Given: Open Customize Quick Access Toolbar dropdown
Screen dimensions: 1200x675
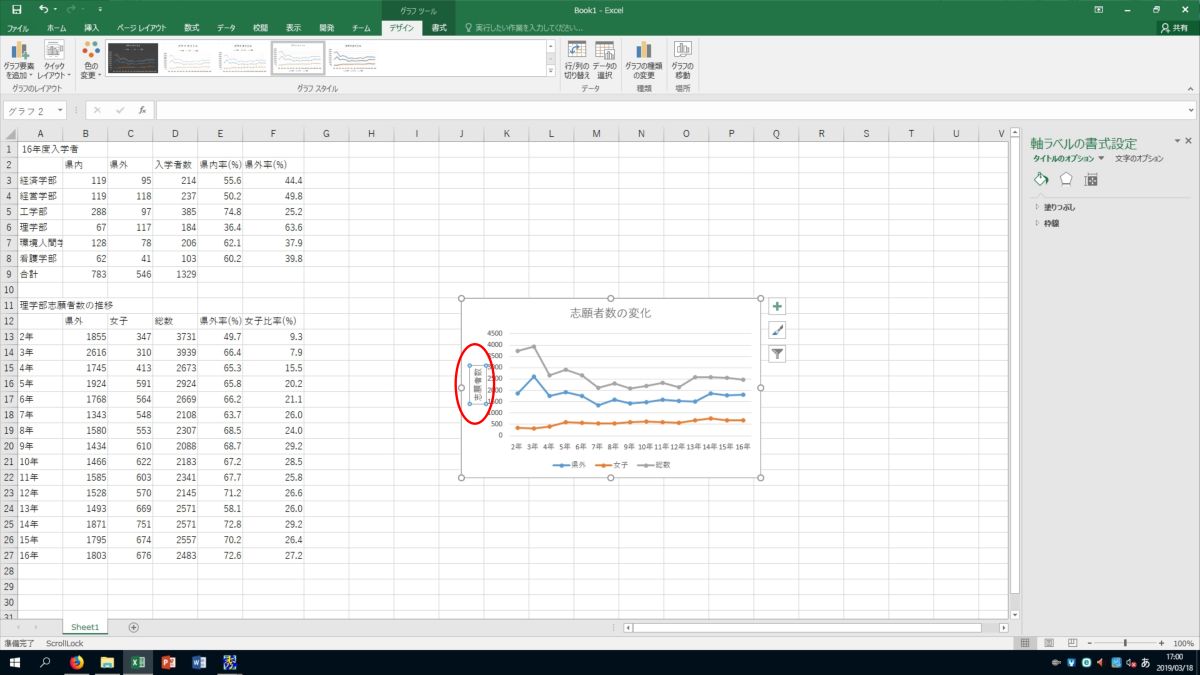Looking at the screenshot, I should (100, 9).
